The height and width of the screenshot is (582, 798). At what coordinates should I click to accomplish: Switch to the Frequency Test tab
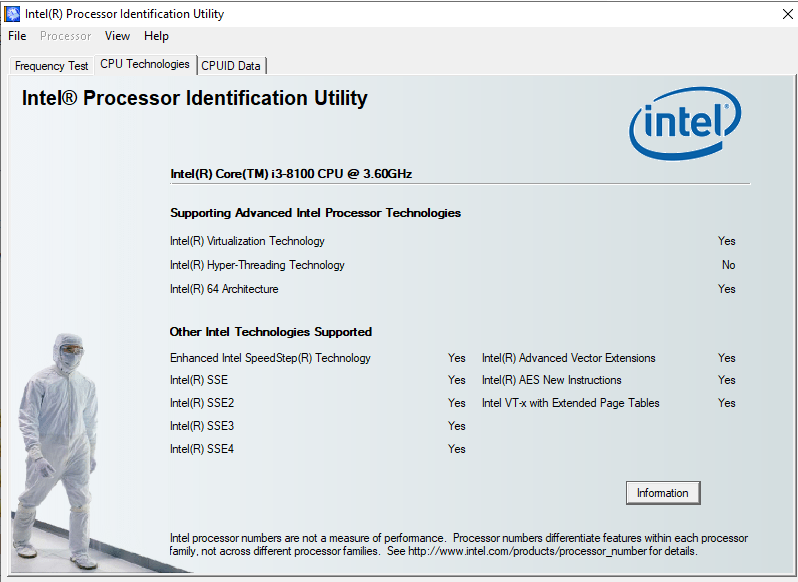coord(51,66)
